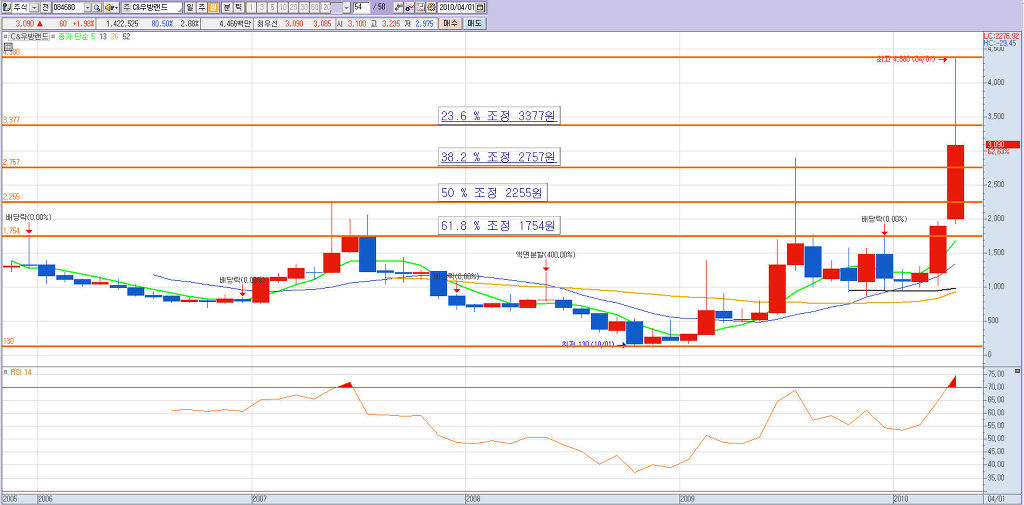1024x505 pixels.
Task: Switch to minute (분) chart period
Action: [226, 7]
